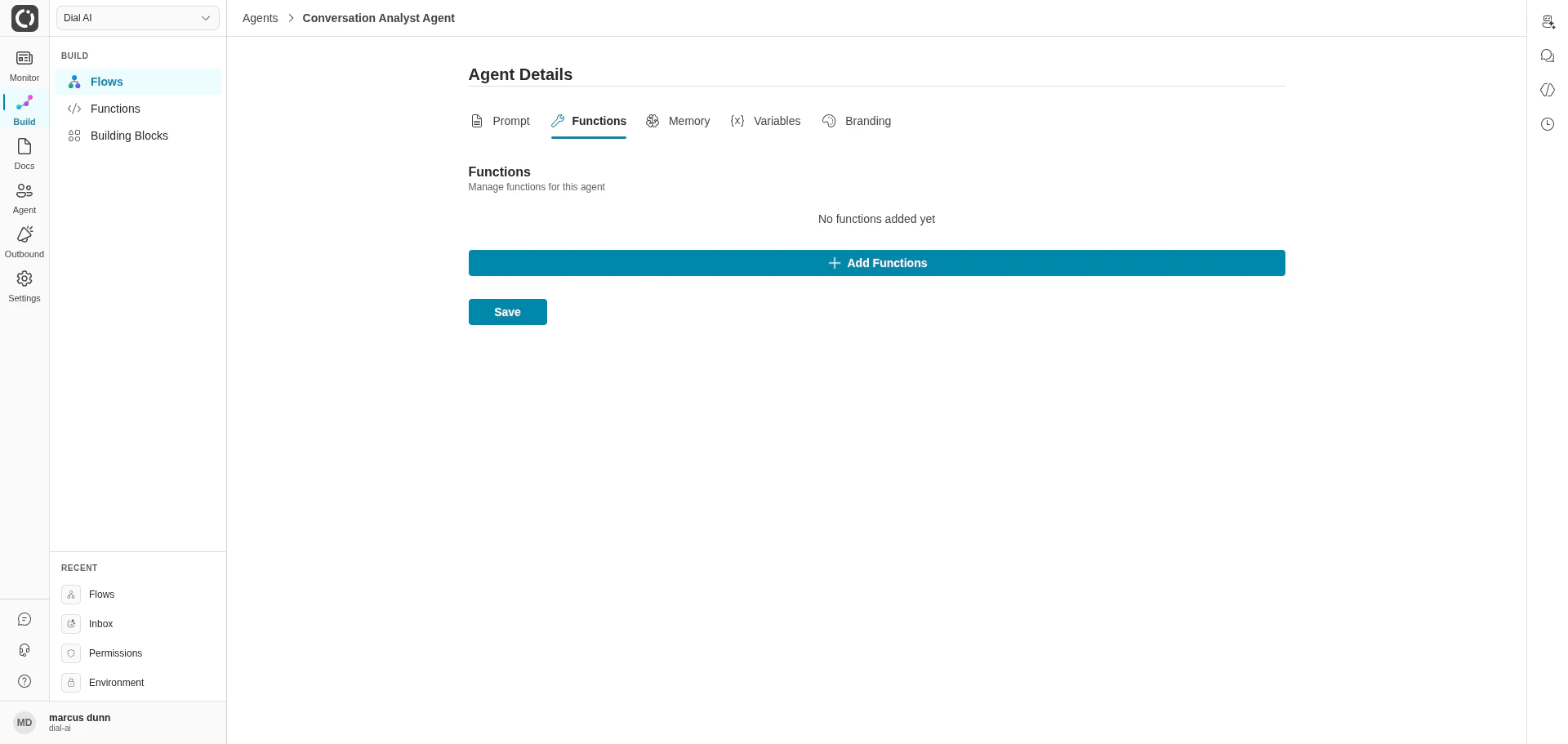Open Building Blocks in the Build menu
Image resolution: width=1568 pixels, height=744 pixels.
pos(138,136)
